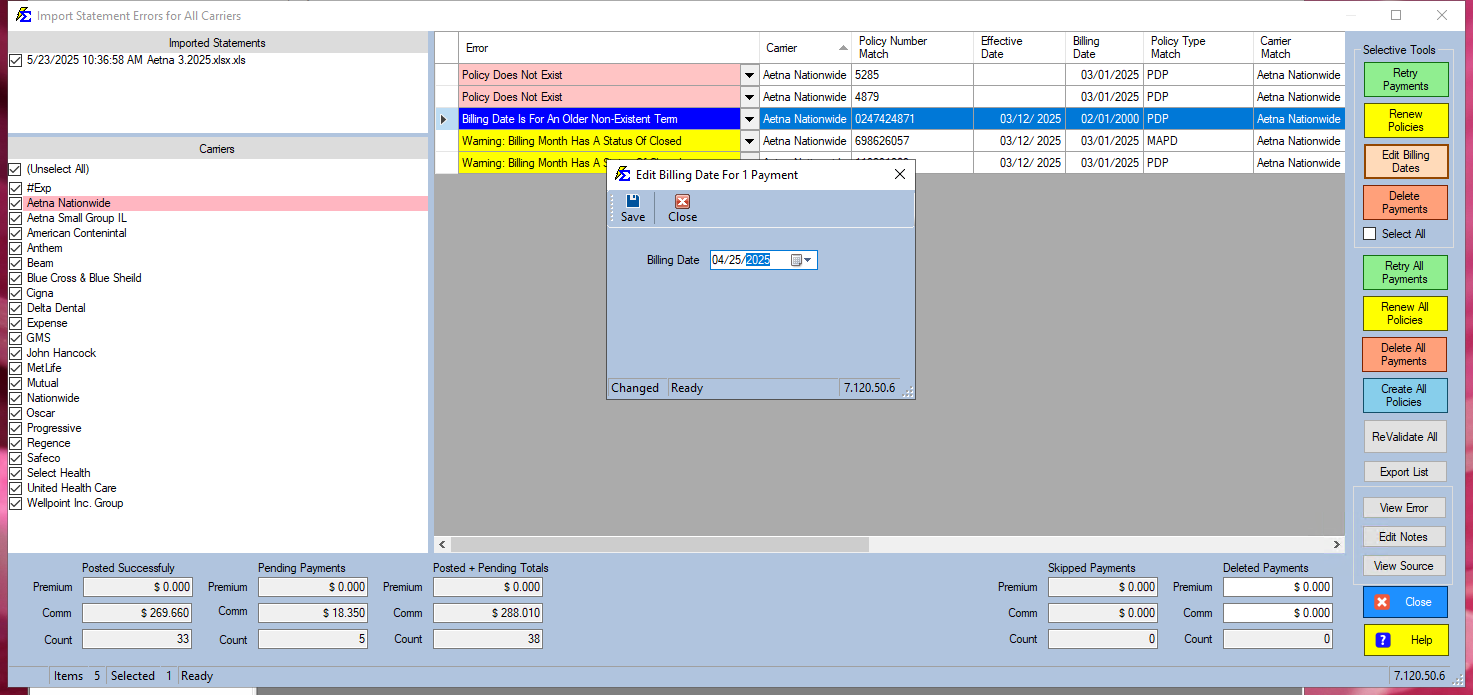Viewport: 1473px width, 695px height.
Task: Click the red X Close icon in dialog toolbar
Action: coord(680,202)
